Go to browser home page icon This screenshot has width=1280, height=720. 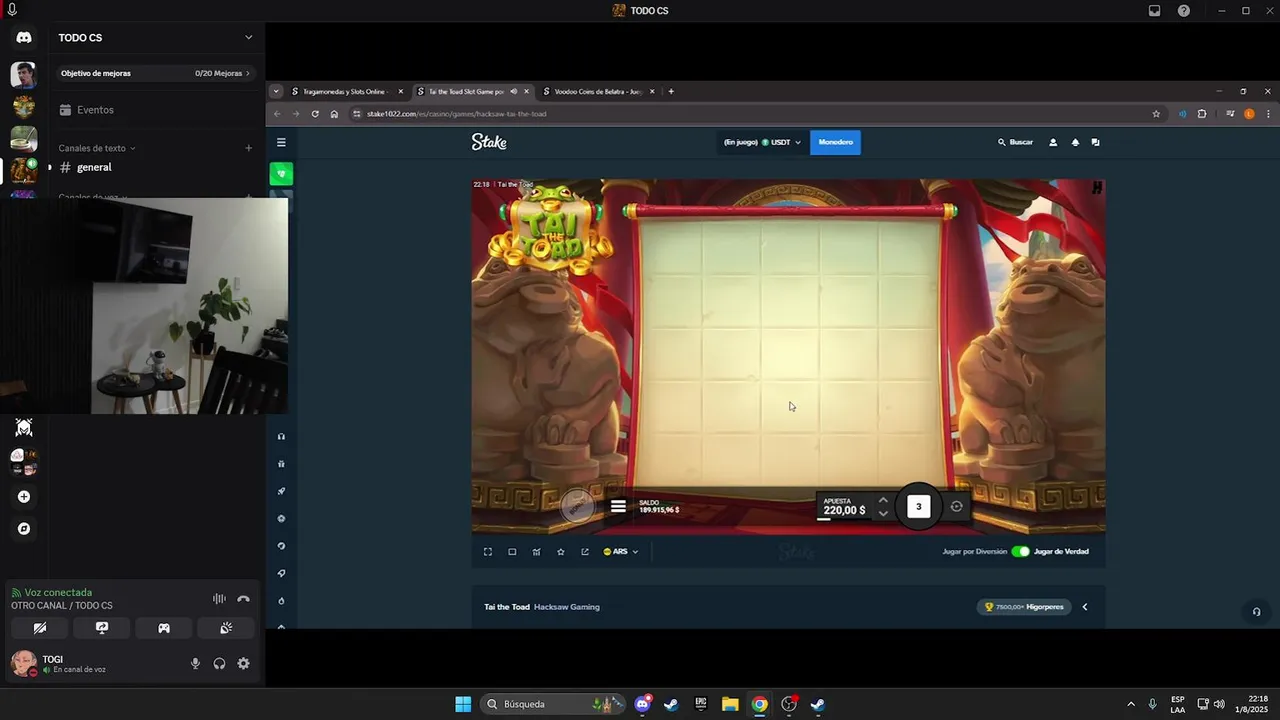tap(334, 114)
